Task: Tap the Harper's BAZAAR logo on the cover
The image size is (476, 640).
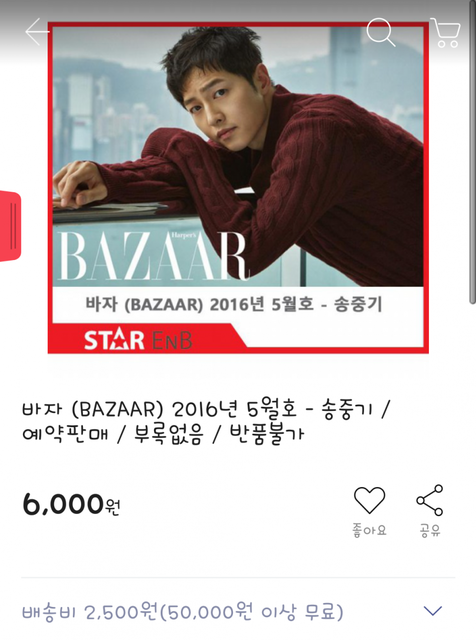Action: 152,256
